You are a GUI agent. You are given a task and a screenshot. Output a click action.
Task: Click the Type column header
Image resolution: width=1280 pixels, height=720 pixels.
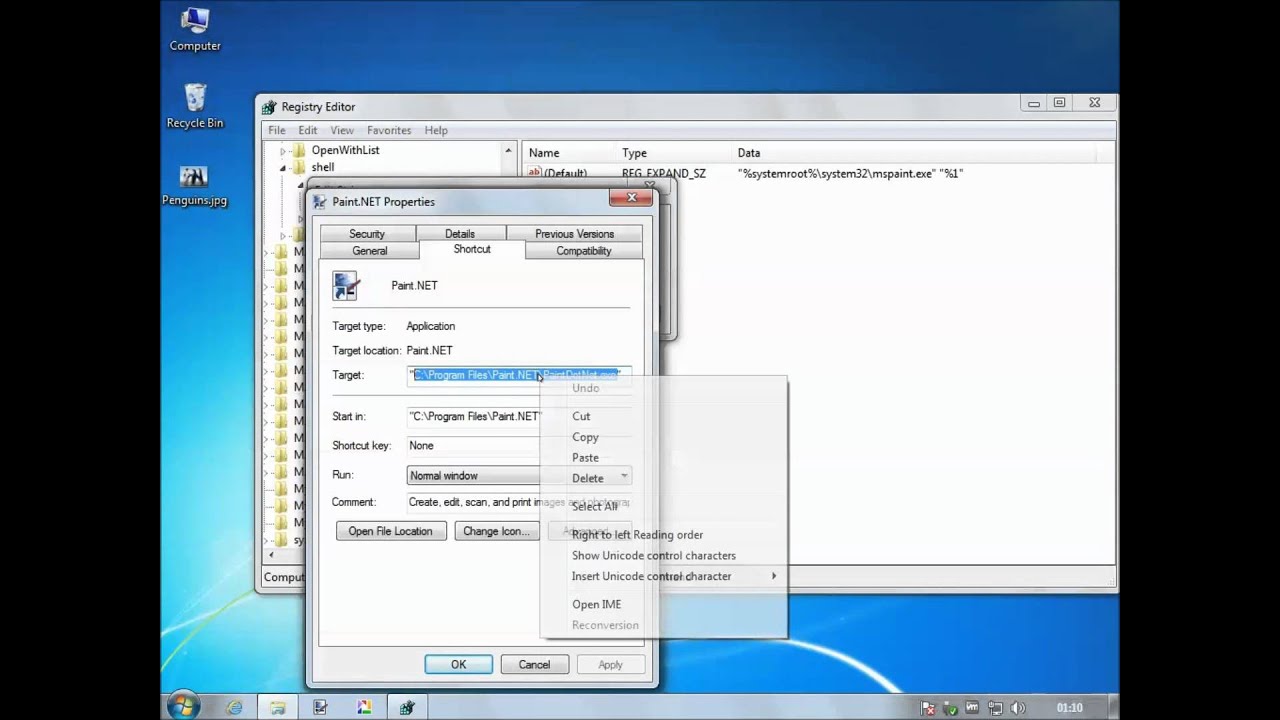(674, 153)
